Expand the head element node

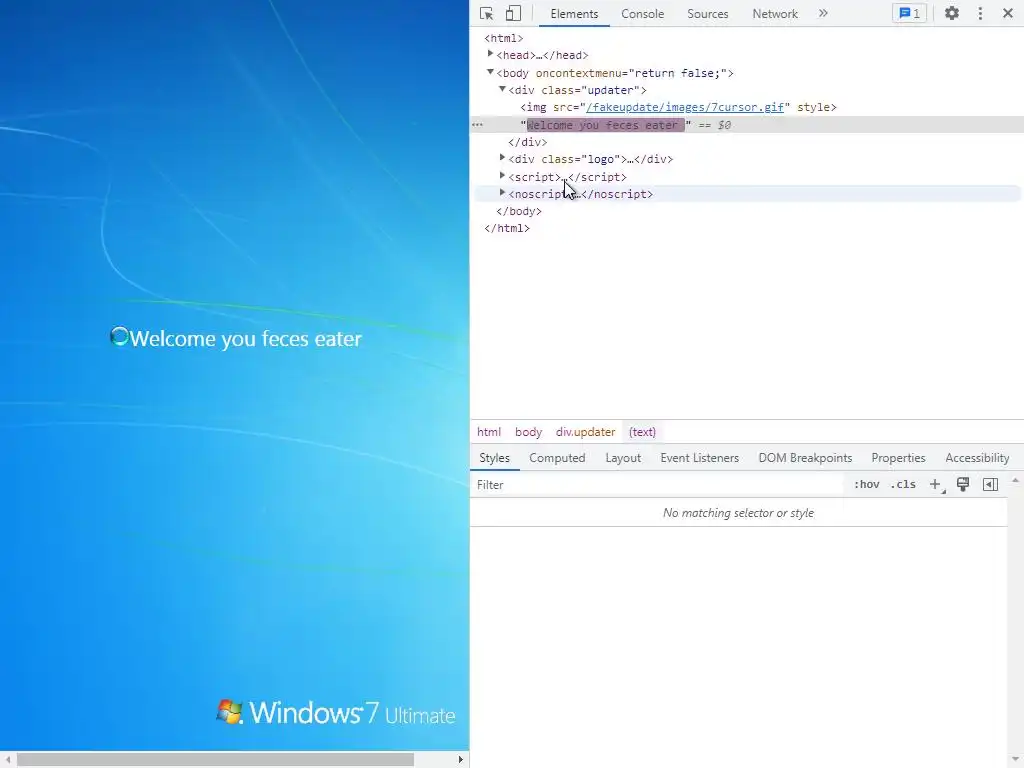click(x=490, y=54)
